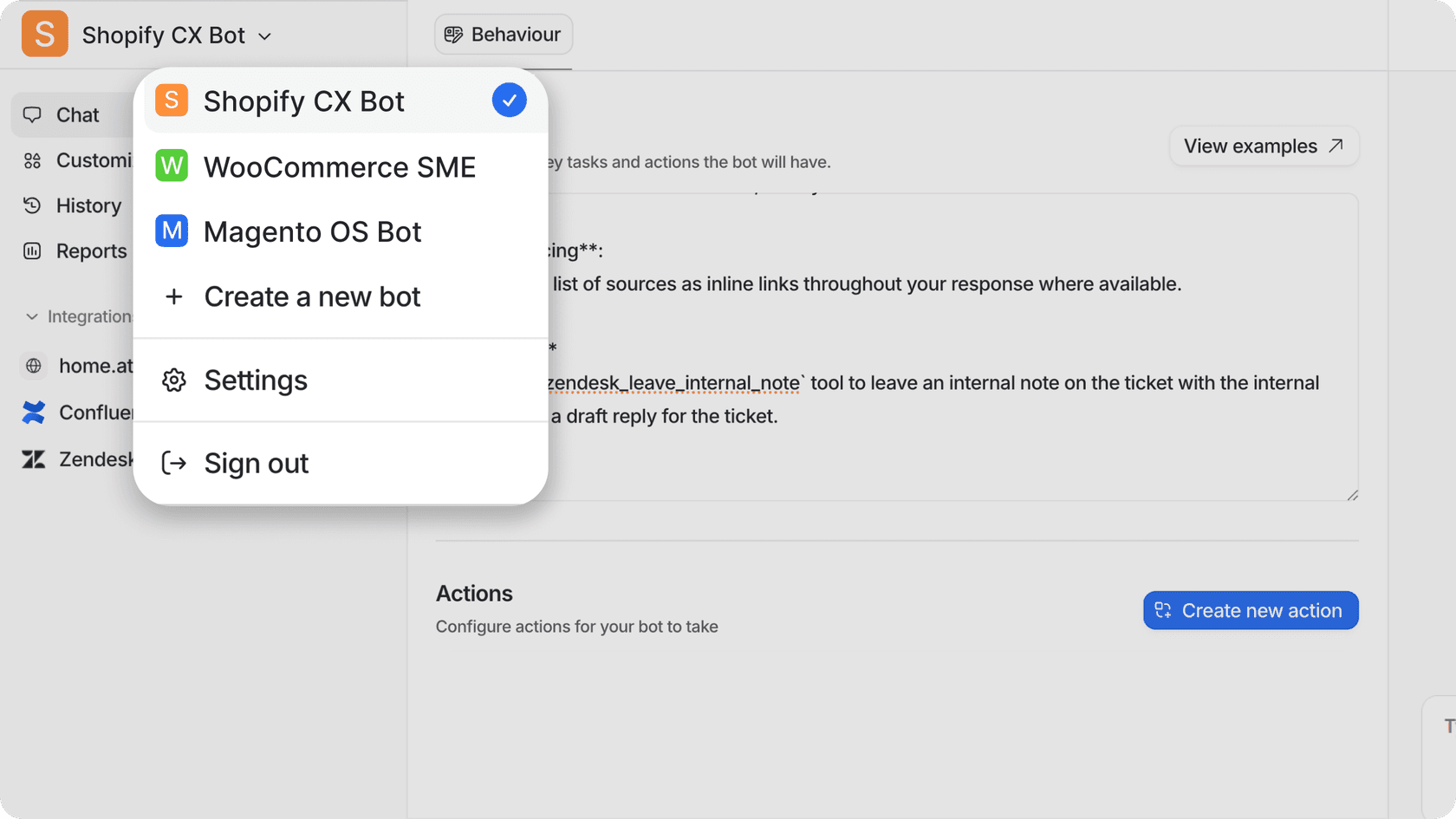Collapse the Integrations section
The image size is (1456, 819).
click(31, 315)
